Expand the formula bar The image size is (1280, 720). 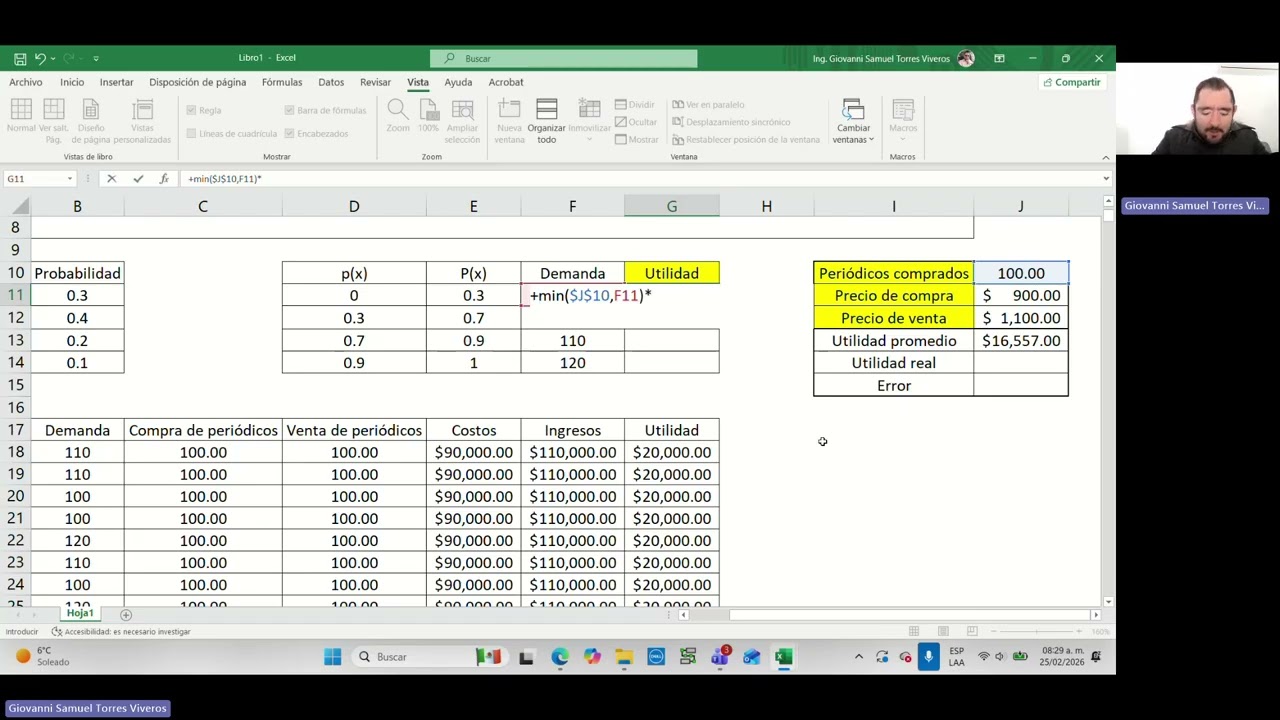(x=1106, y=179)
